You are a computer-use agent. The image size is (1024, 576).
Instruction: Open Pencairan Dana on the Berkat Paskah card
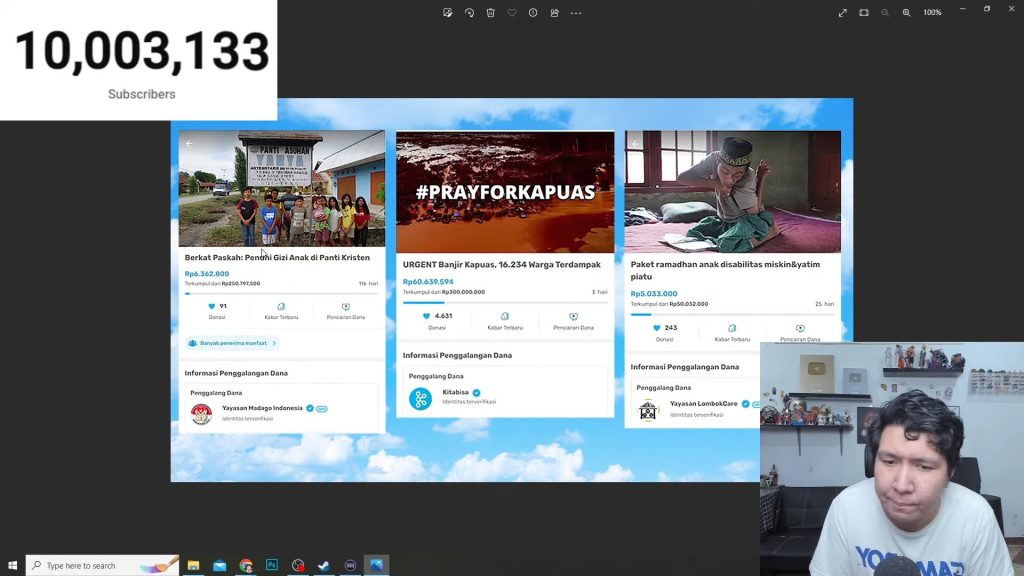[x=345, y=311]
